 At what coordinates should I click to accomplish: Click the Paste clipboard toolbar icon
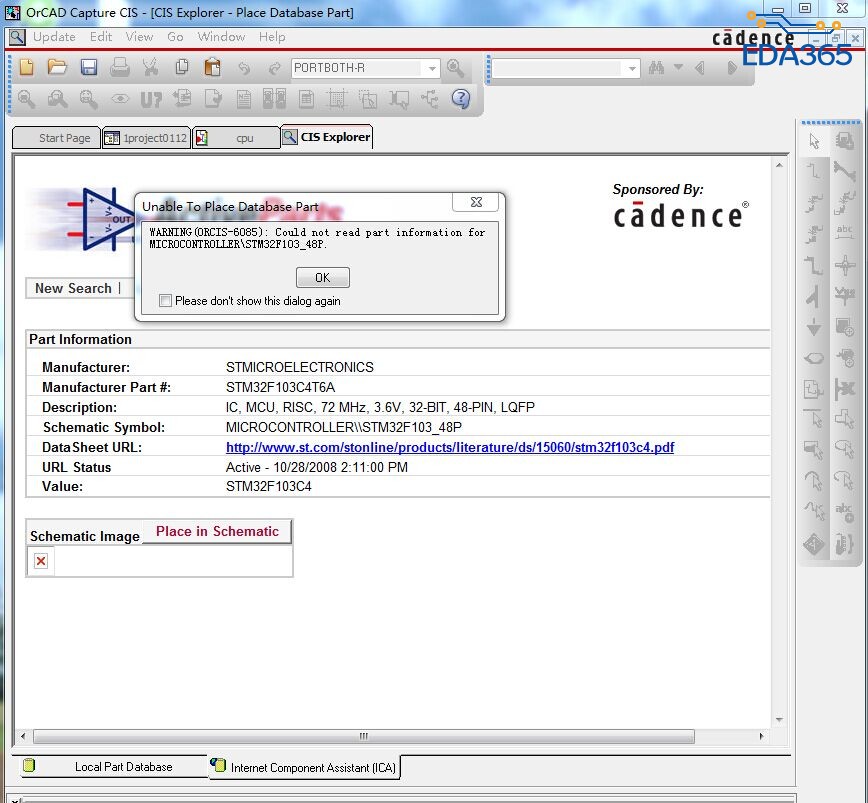tap(212, 68)
